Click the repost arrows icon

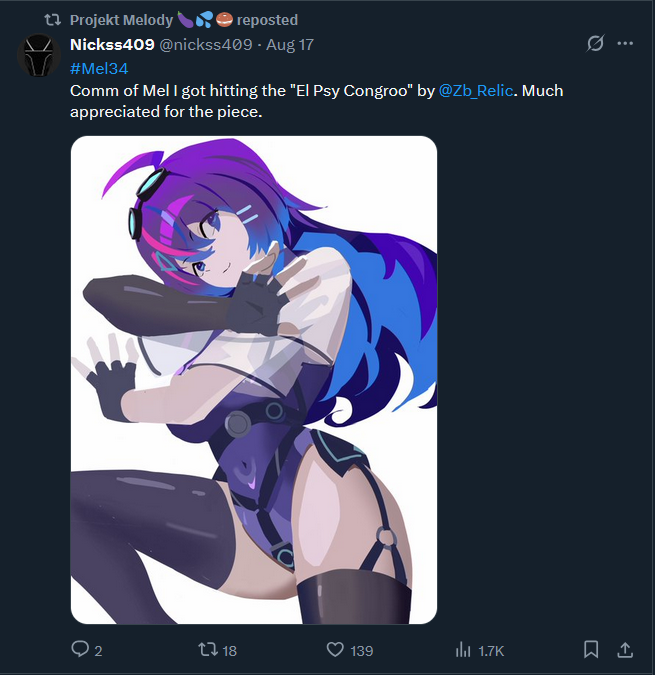coord(208,649)
